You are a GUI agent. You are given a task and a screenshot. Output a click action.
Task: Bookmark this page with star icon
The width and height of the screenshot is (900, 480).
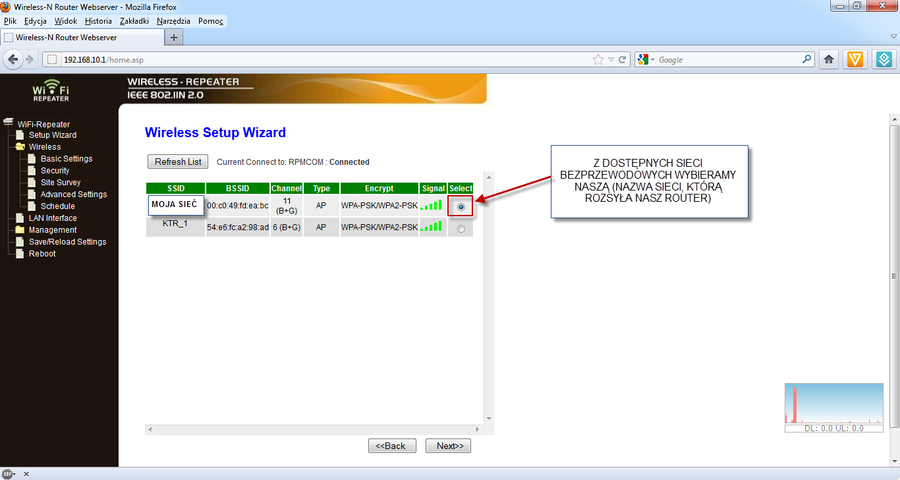[598, 60]
